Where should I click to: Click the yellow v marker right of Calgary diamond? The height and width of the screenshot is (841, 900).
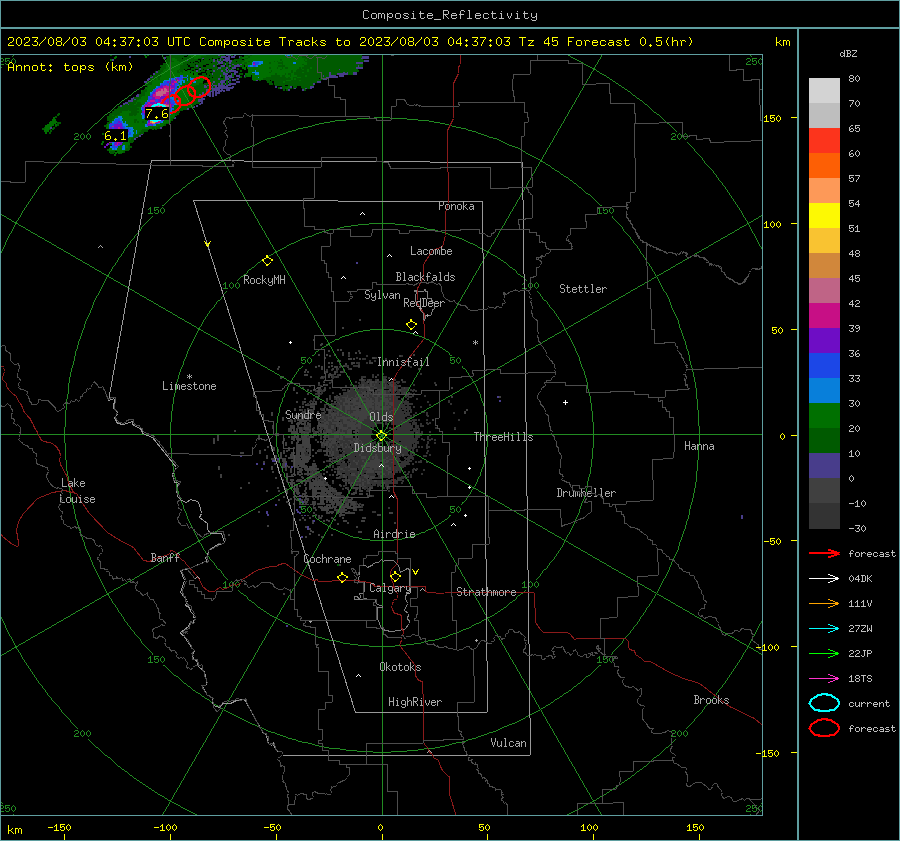coord(416,572)
